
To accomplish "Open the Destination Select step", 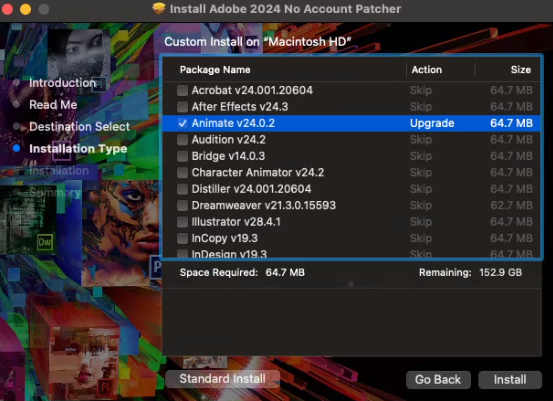I will point(79,127).
